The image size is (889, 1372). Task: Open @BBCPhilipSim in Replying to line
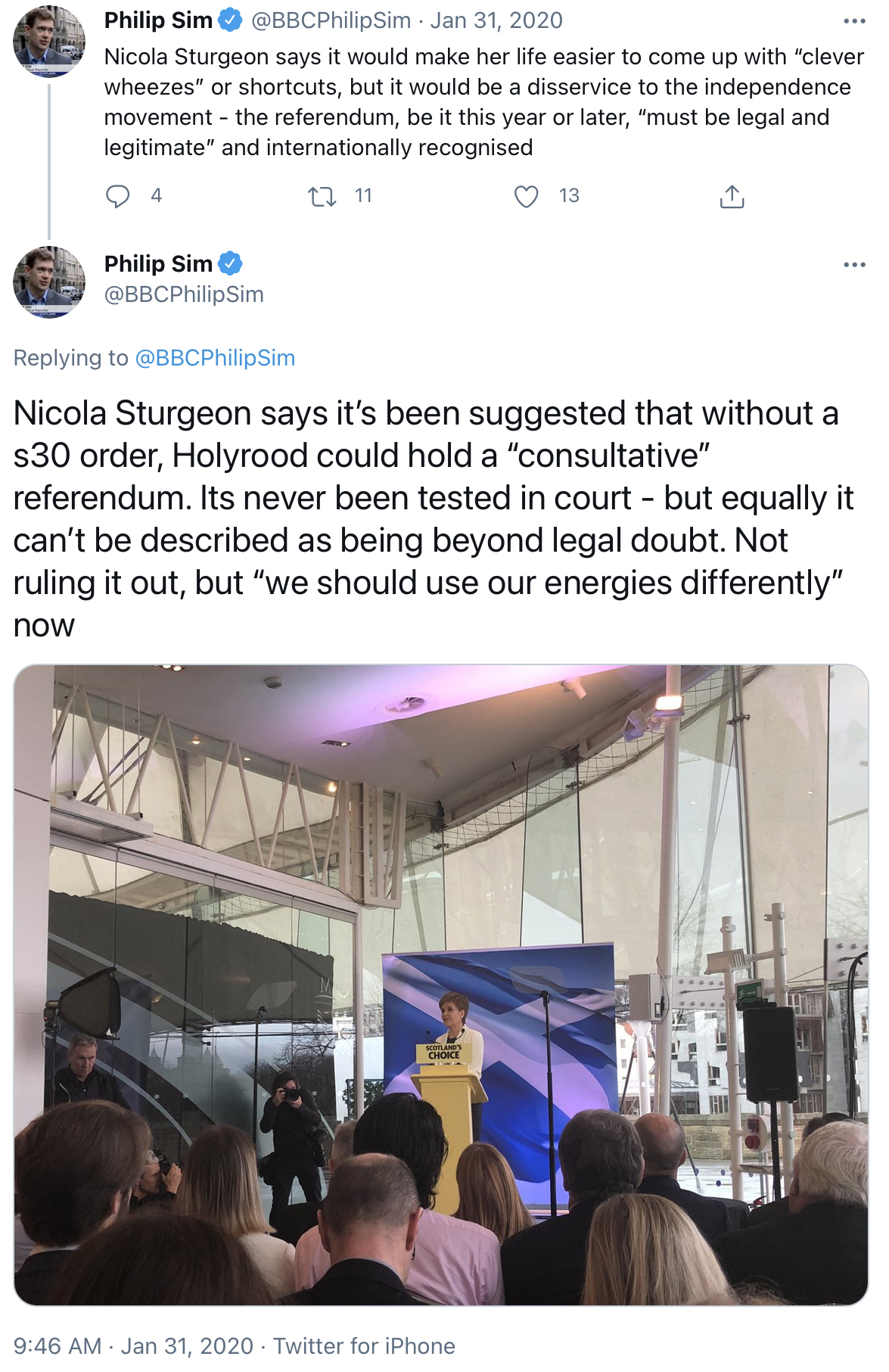click(215, 358)
